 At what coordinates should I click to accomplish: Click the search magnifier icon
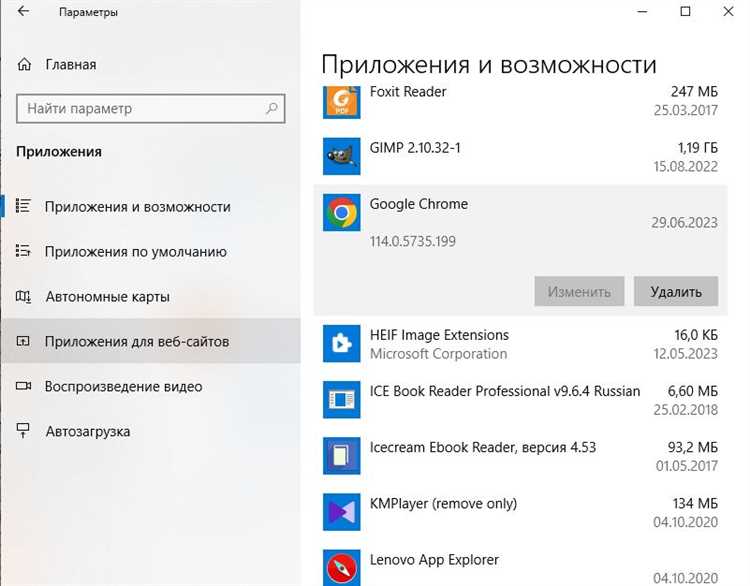point(272,109)
